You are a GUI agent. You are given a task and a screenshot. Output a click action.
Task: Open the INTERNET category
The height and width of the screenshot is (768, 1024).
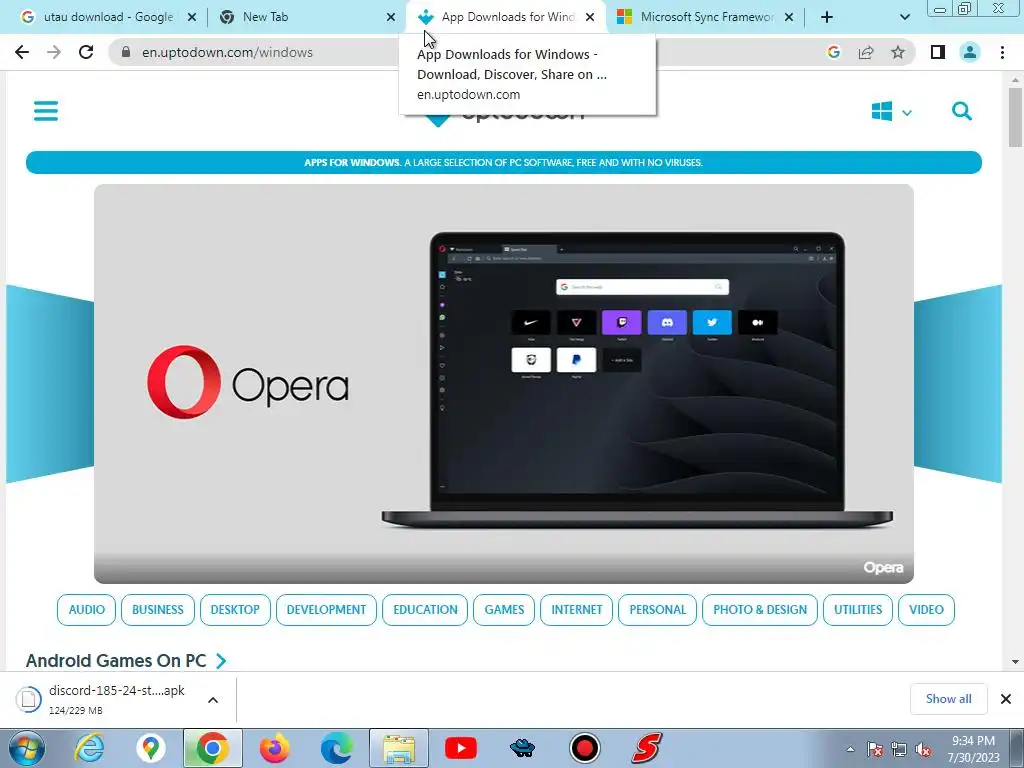(577, 609)
